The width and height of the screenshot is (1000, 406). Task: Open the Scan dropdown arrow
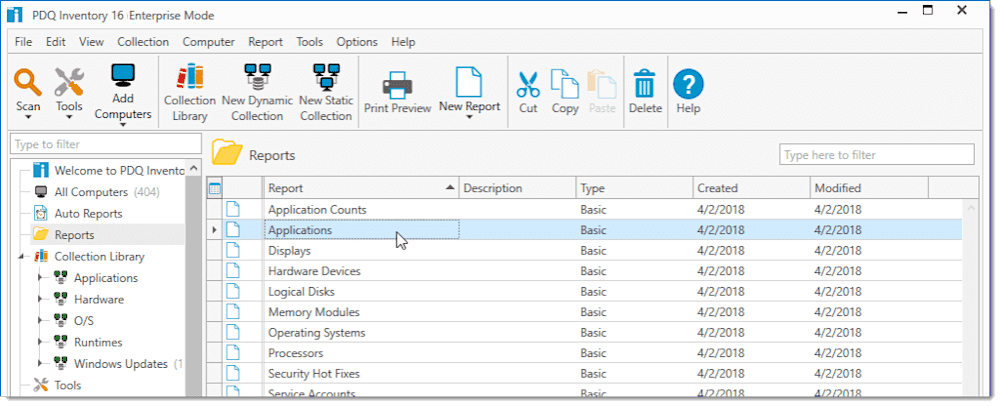pyautogui.click(x=28, y=117)
